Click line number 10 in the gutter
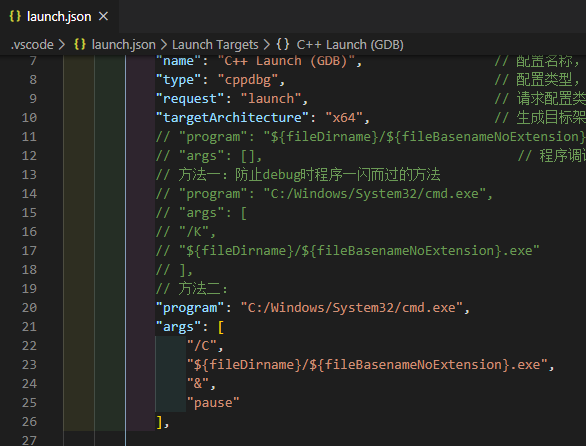This screenshot has height=446, width=586. point(29,118)
